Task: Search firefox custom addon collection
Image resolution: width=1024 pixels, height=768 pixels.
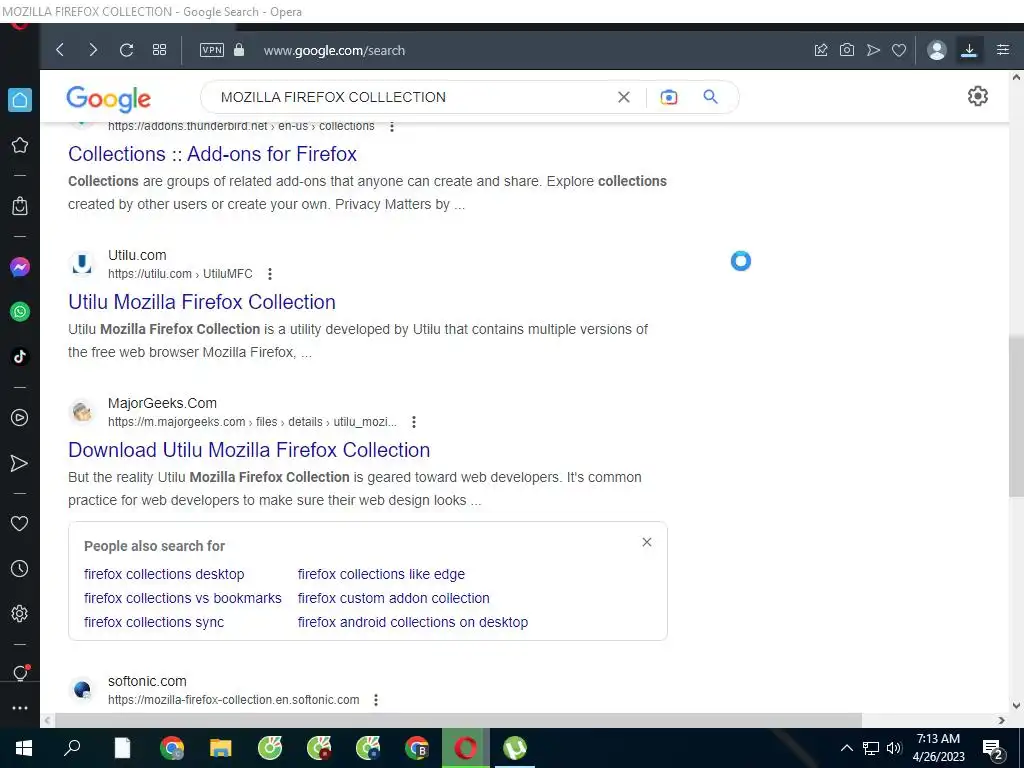Action: pyautogui.click(x=394, y=598)
